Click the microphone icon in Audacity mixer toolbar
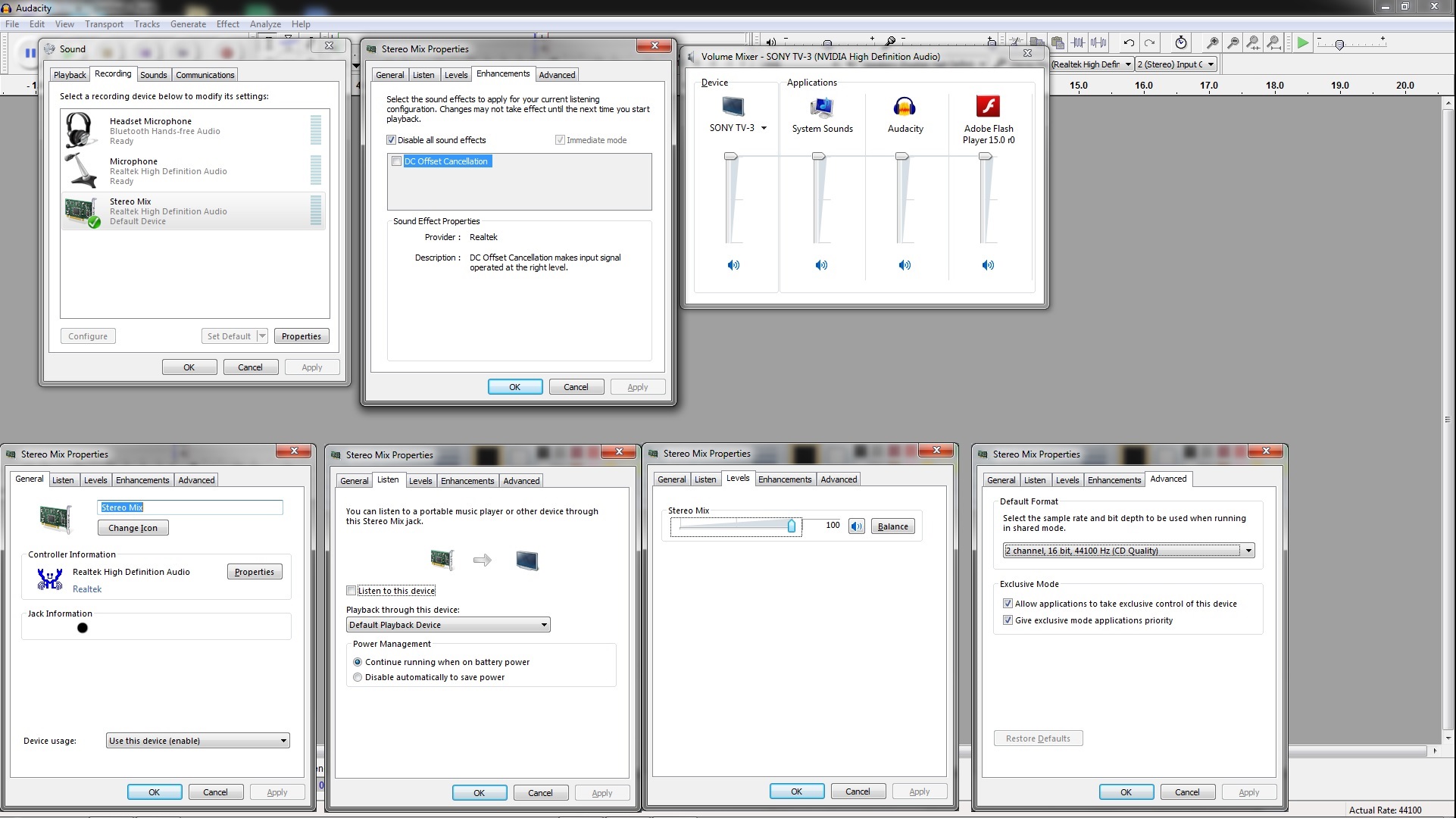 click(x=891, y=41)
